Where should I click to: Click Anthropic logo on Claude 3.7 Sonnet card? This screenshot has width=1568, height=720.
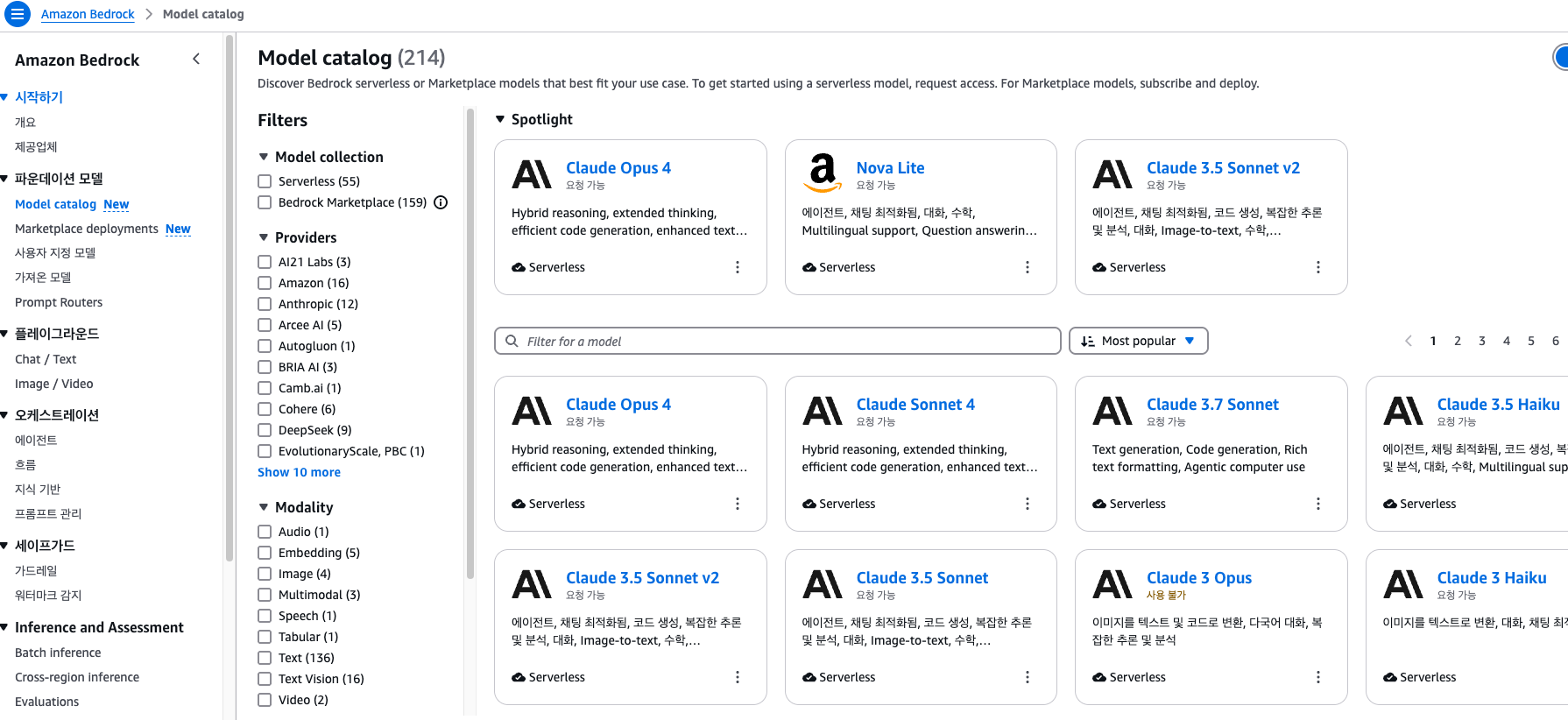1112,410
